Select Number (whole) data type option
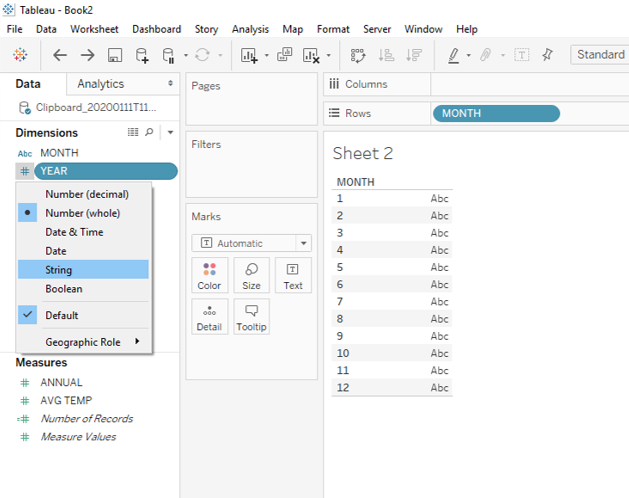 pos(83,213)
